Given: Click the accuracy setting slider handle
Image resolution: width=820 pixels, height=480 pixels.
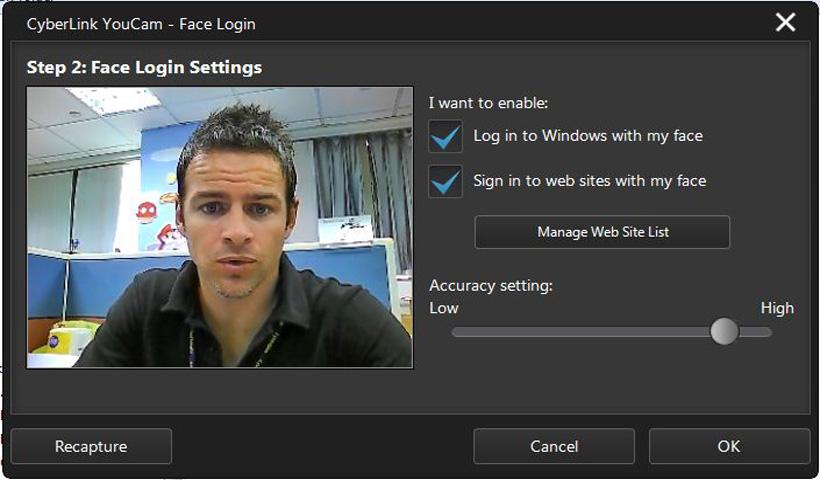Looking at the screenshot, I should (x=724, y=331).
